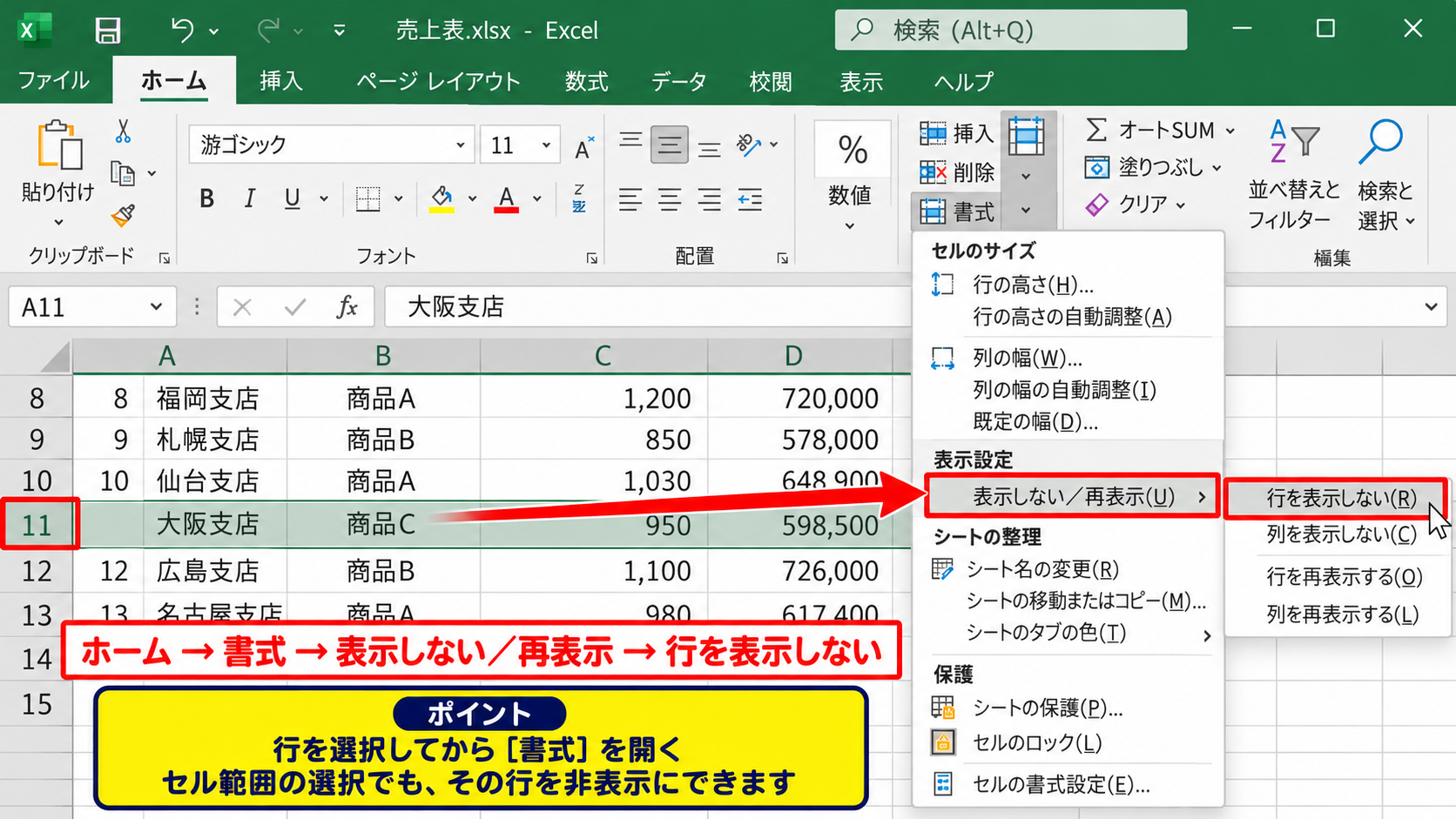Viewport: 1456px width, 819px height.
Task: Expand the formula bar chevron
Action: point(1431,306)
